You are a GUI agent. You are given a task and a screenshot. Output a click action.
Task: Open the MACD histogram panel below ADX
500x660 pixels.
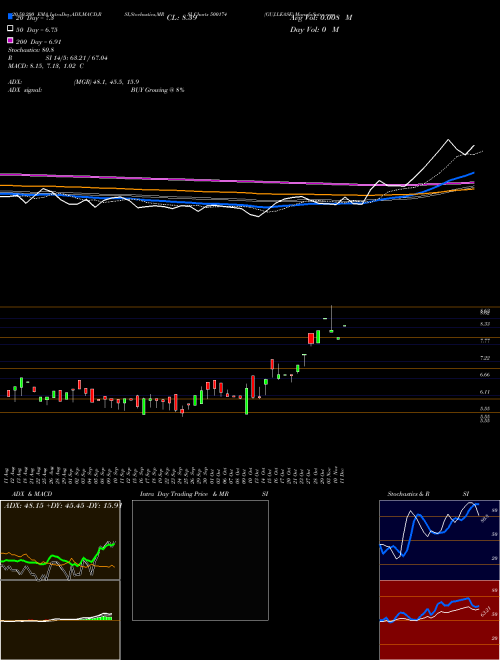60,620
